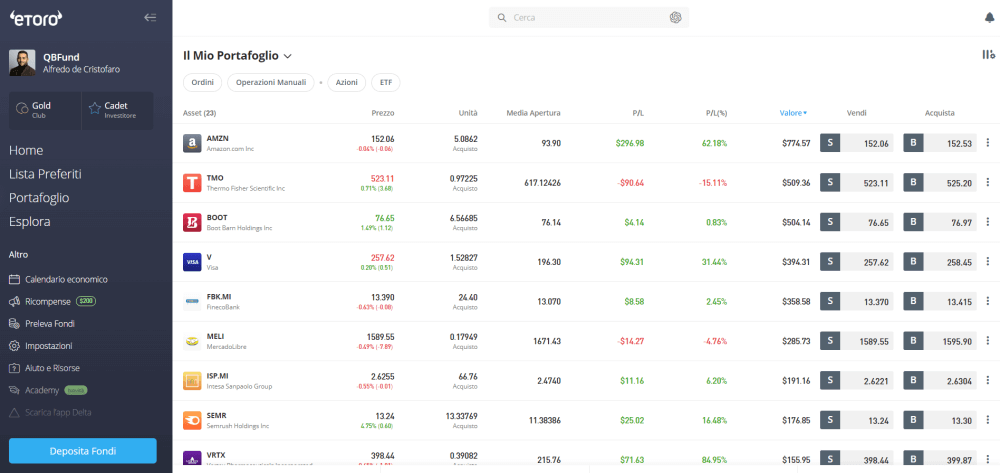Viewport: 1000px width, 473px height.
Task: Open the more options menu for SEMR
Action: 988,420
